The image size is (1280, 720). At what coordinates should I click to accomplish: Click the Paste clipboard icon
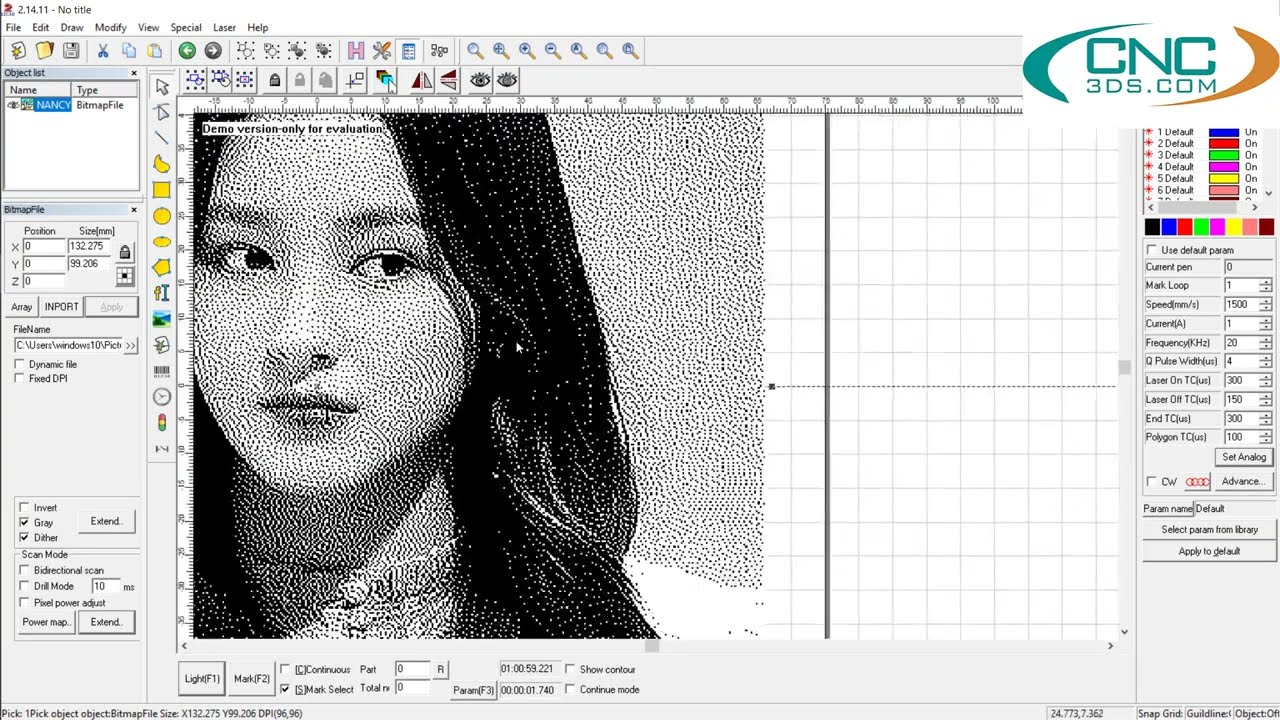pos(154,50)
